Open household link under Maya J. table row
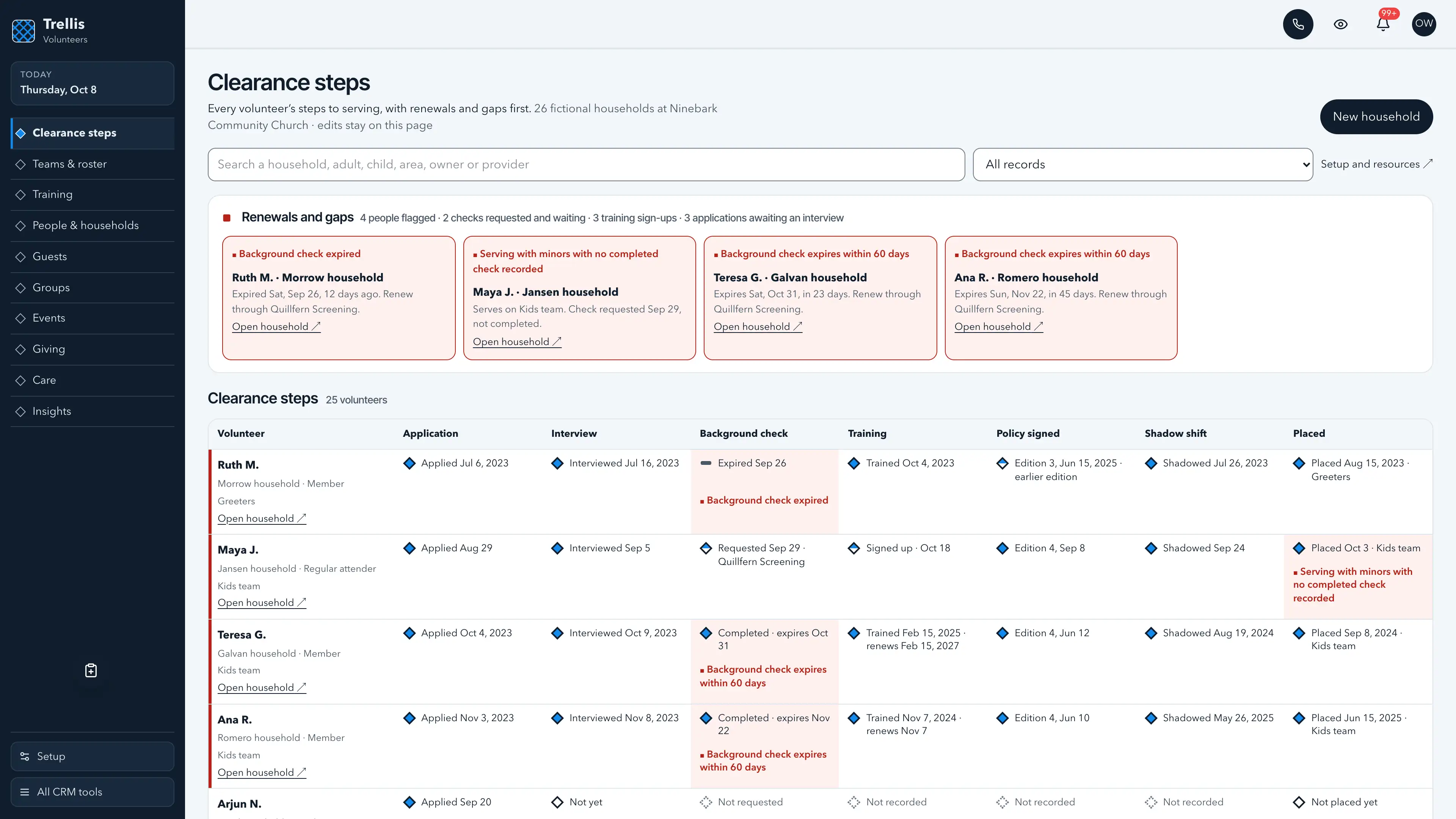This screenshot has height=819, width=1456. [262, 602]
